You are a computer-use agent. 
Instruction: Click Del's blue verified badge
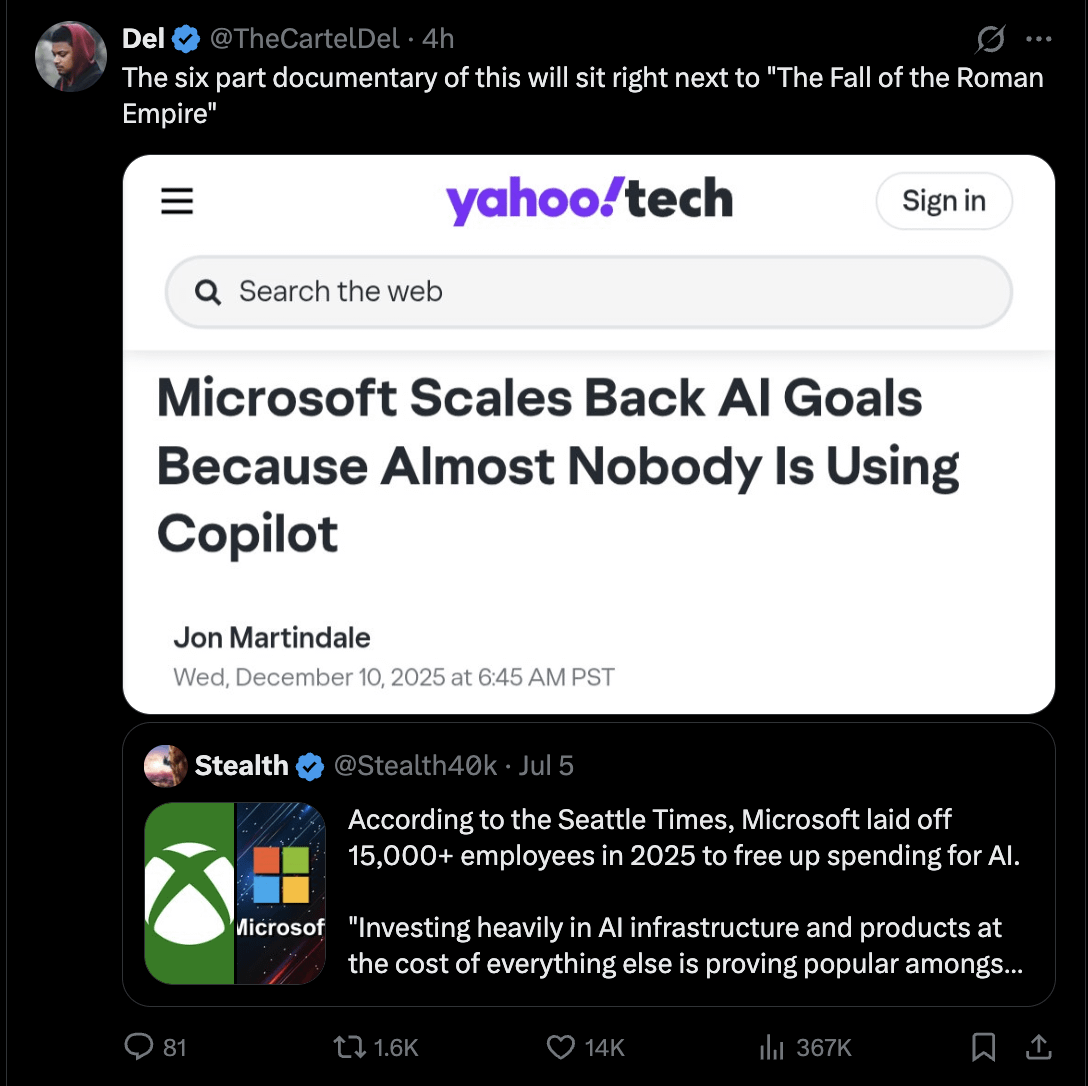[185, 39]
